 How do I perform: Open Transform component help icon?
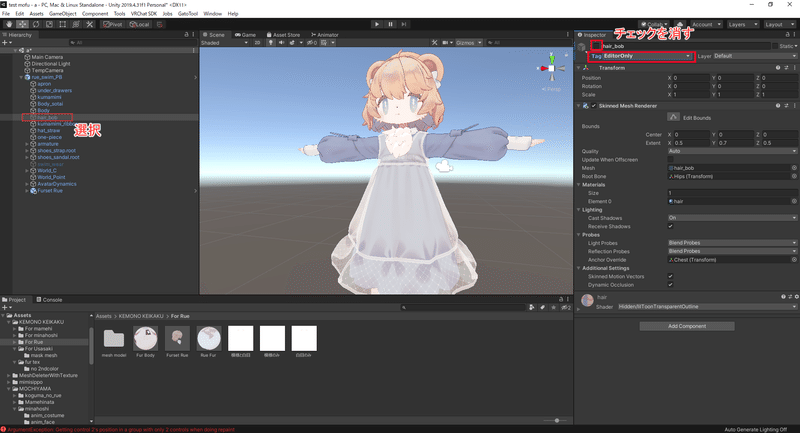pos(778,68)
